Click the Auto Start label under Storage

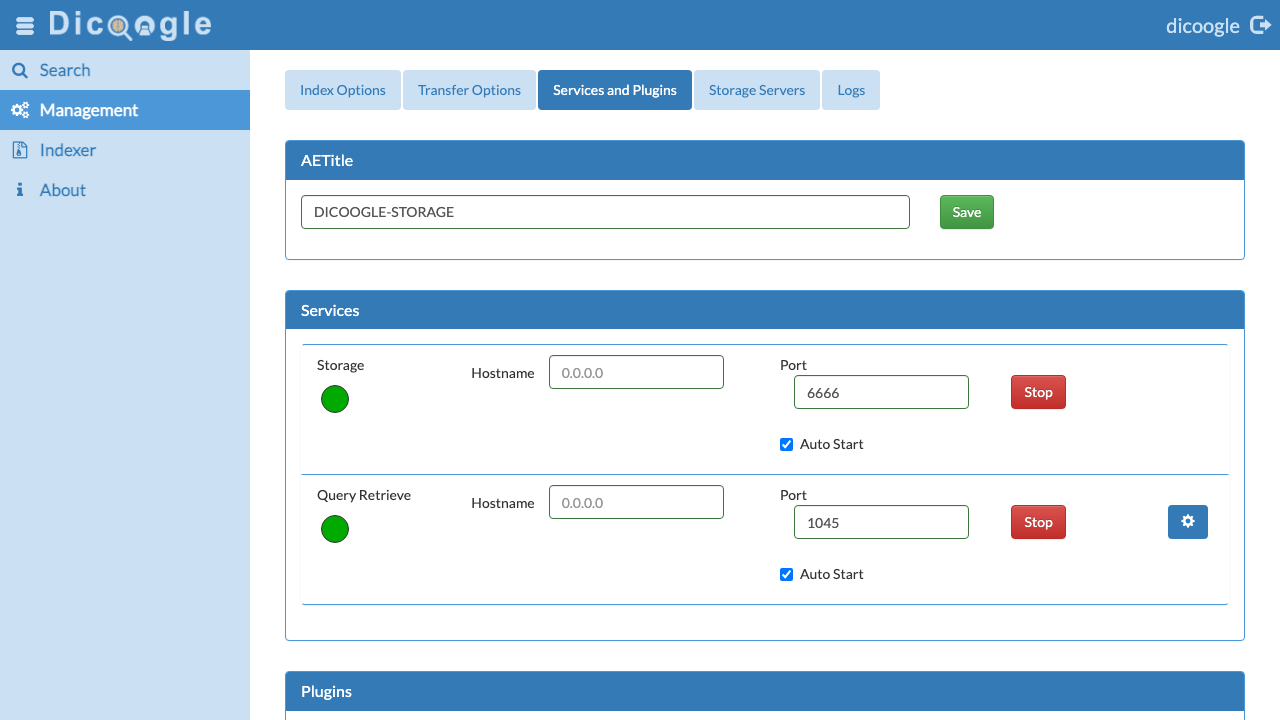[x=831, y=444]
